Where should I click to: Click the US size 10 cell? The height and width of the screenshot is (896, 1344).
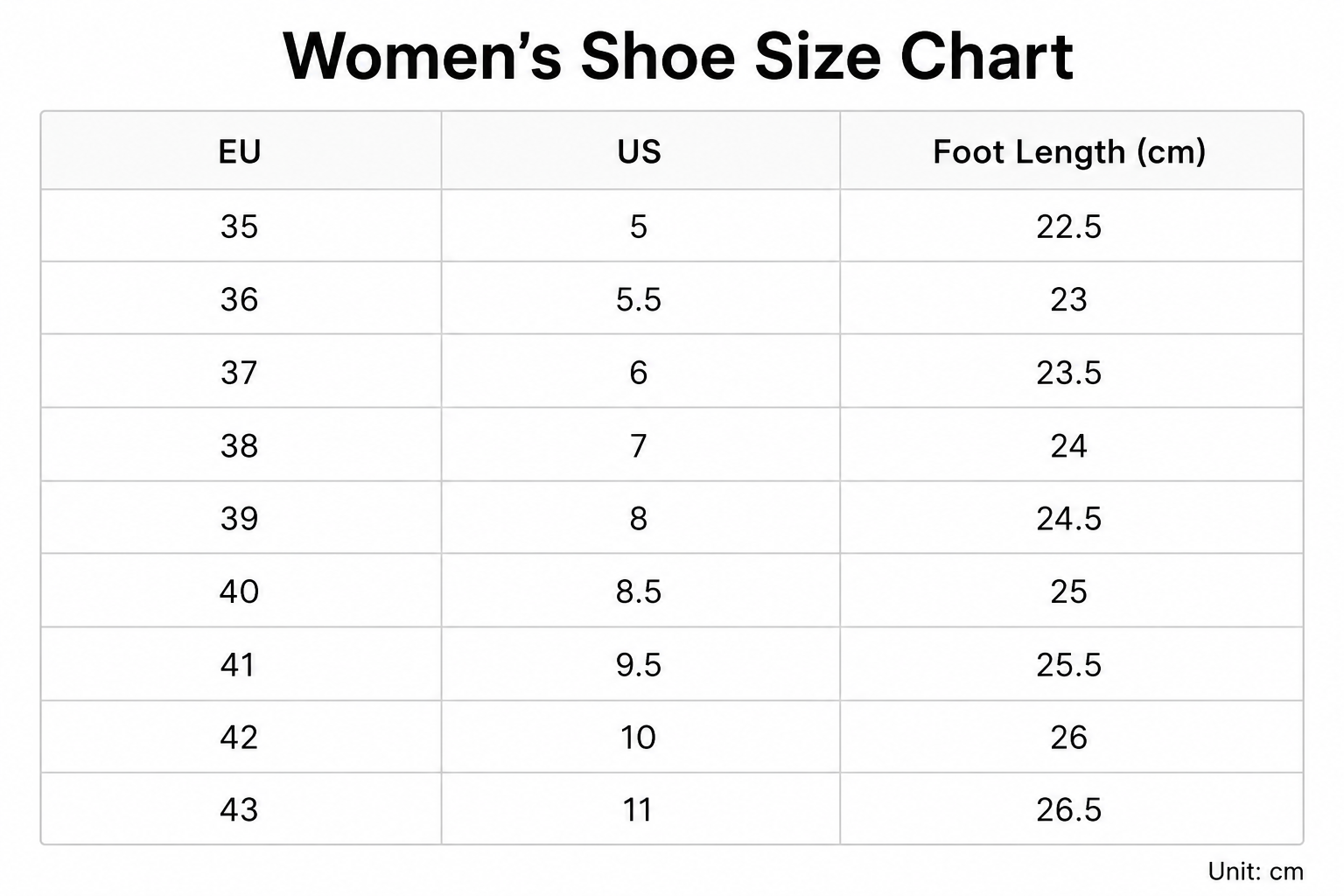[640, 737]
